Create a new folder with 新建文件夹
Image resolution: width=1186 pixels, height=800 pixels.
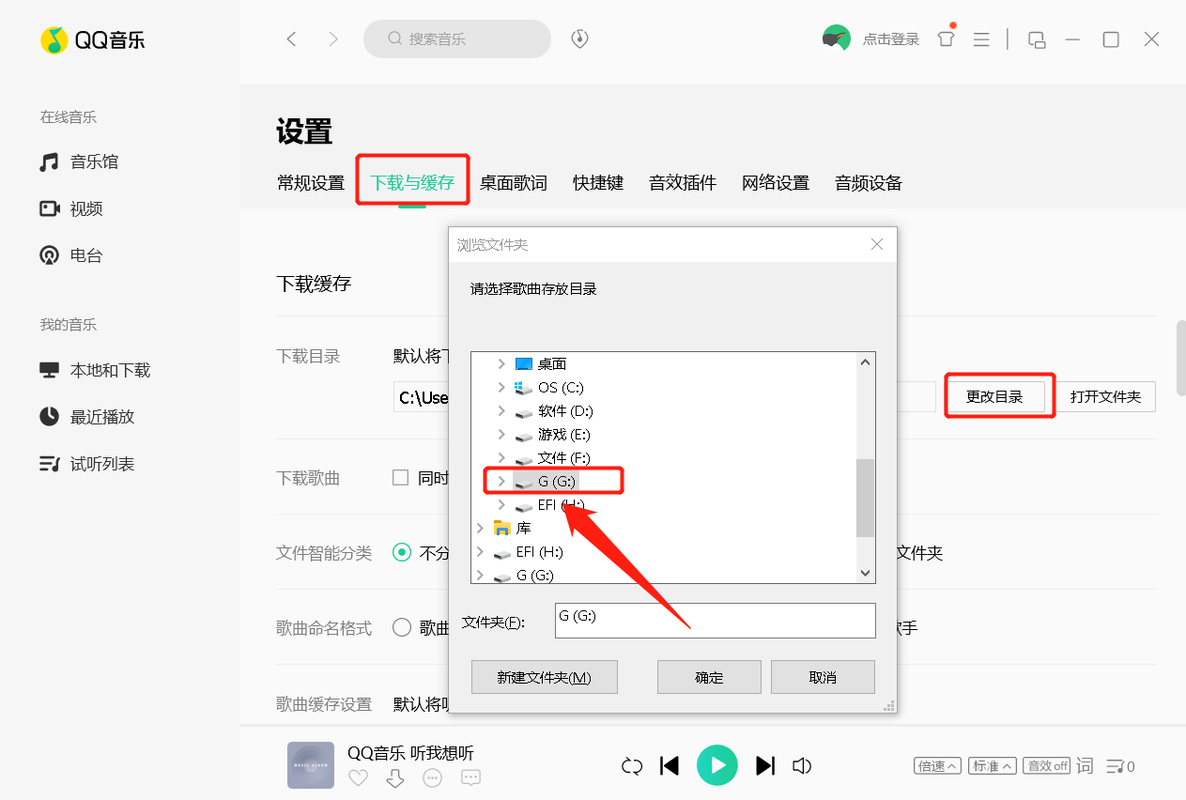(544, 676)
